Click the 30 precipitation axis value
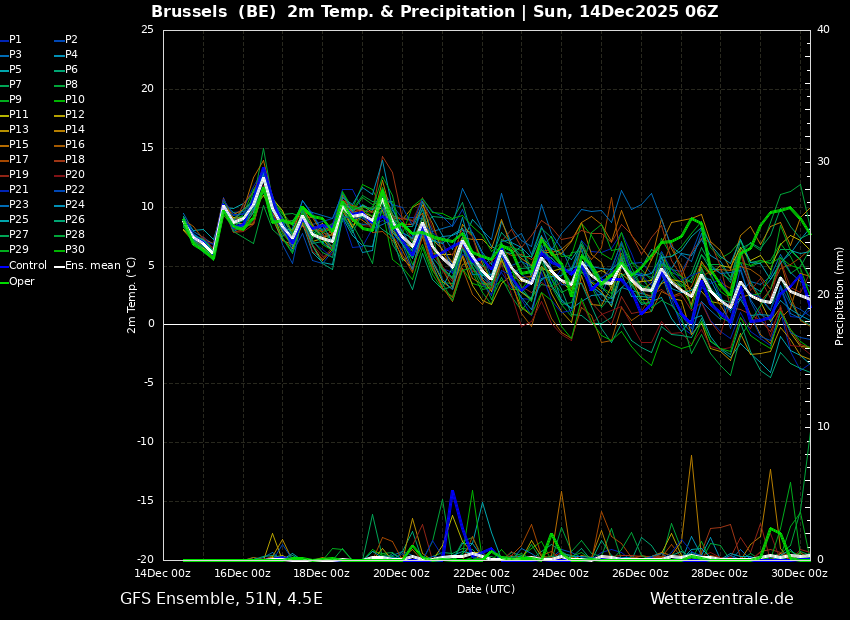 [x=823, y=162]
